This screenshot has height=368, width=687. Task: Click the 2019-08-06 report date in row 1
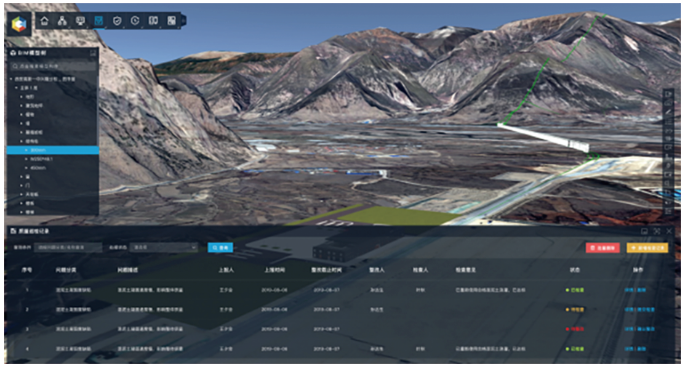pos(274,290)
